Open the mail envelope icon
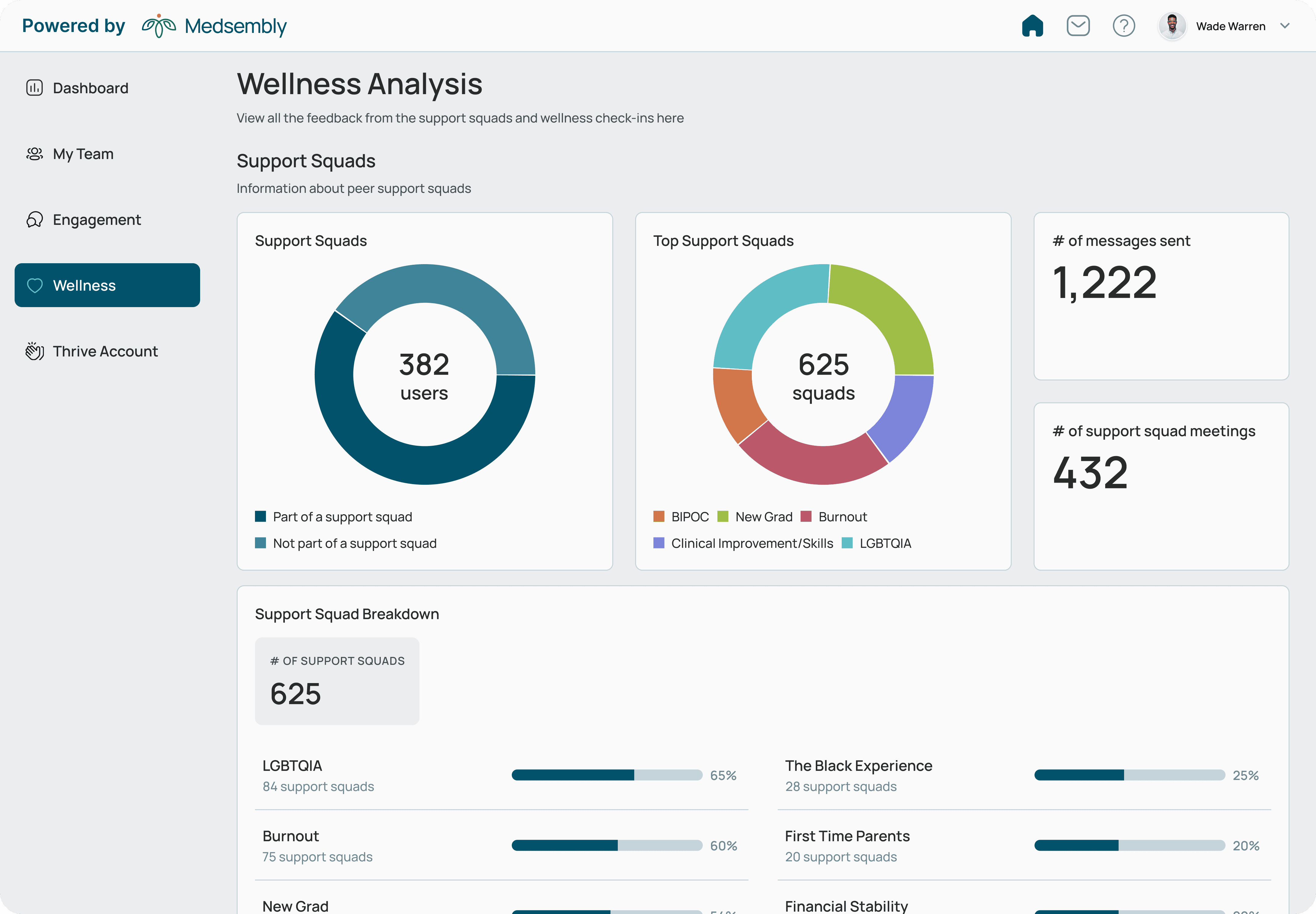 (x=1078, y=26)
